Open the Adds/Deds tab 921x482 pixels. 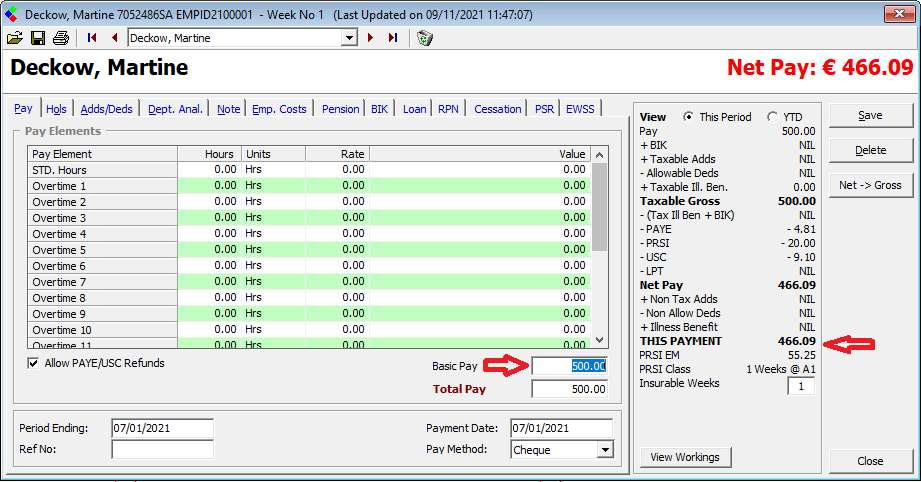coord(106,109)
